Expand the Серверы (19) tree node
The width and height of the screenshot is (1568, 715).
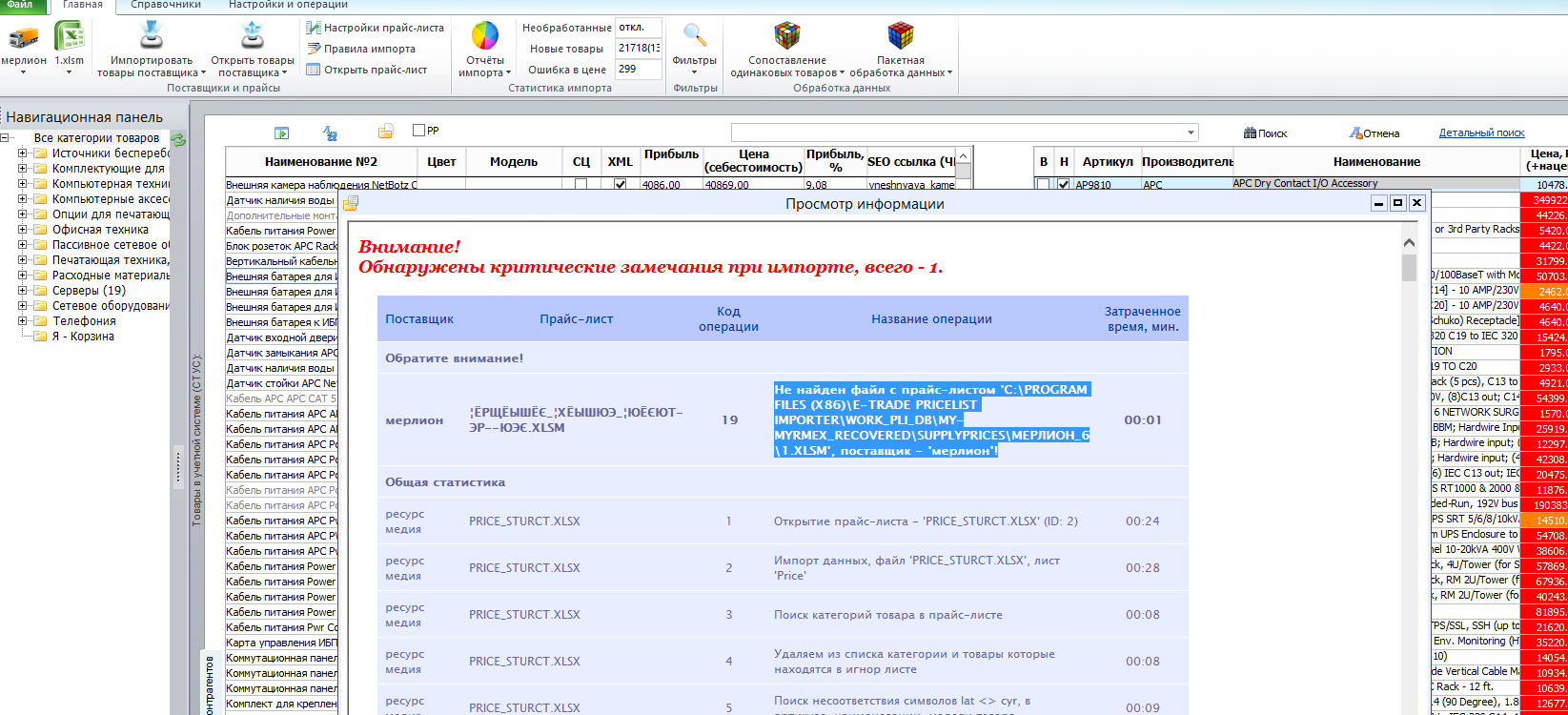click(23, 291)
